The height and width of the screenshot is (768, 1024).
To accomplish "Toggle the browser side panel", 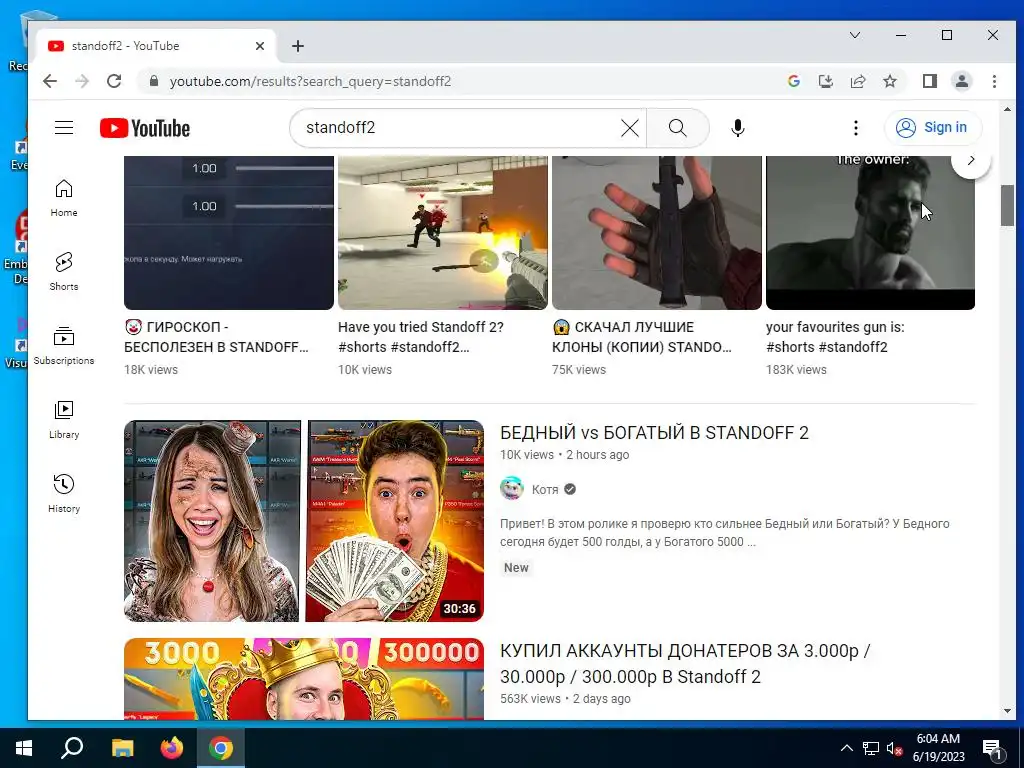I will 929,81.
